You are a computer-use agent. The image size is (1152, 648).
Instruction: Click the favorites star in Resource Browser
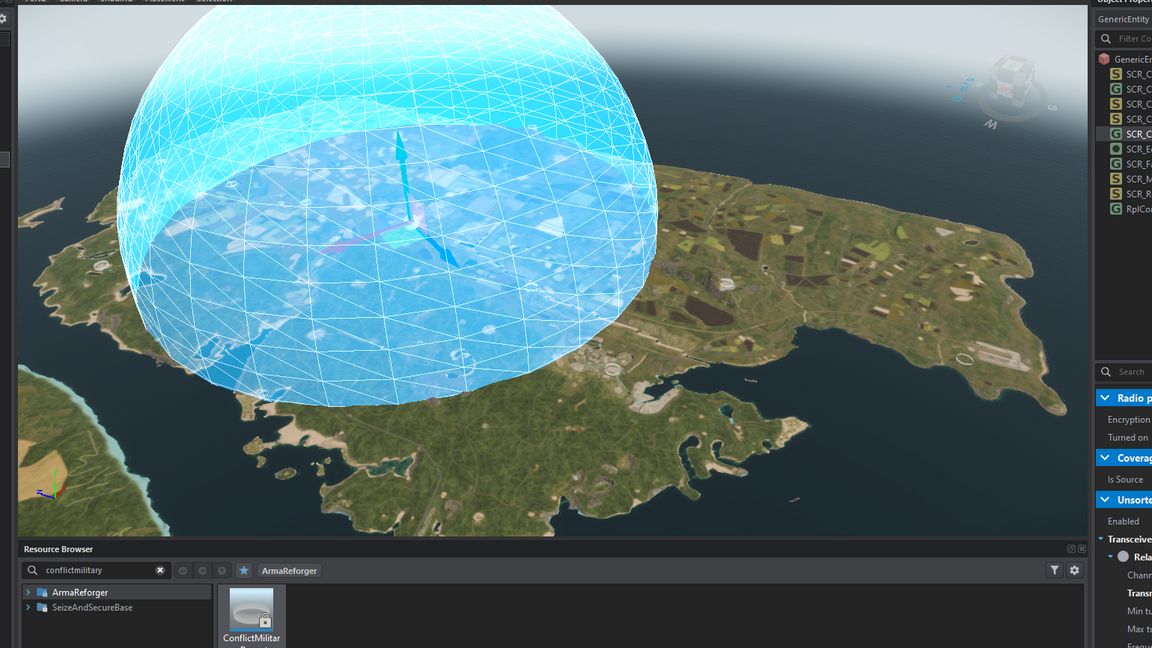pyautogui.click(x=243, y=570)
